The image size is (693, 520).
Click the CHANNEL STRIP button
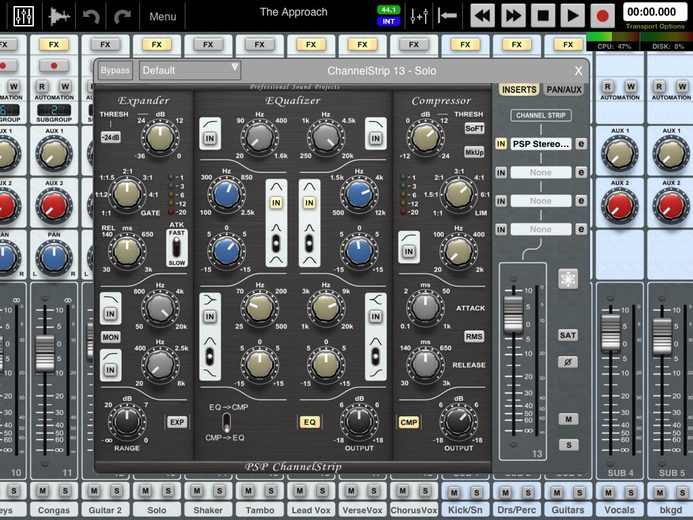541,115
